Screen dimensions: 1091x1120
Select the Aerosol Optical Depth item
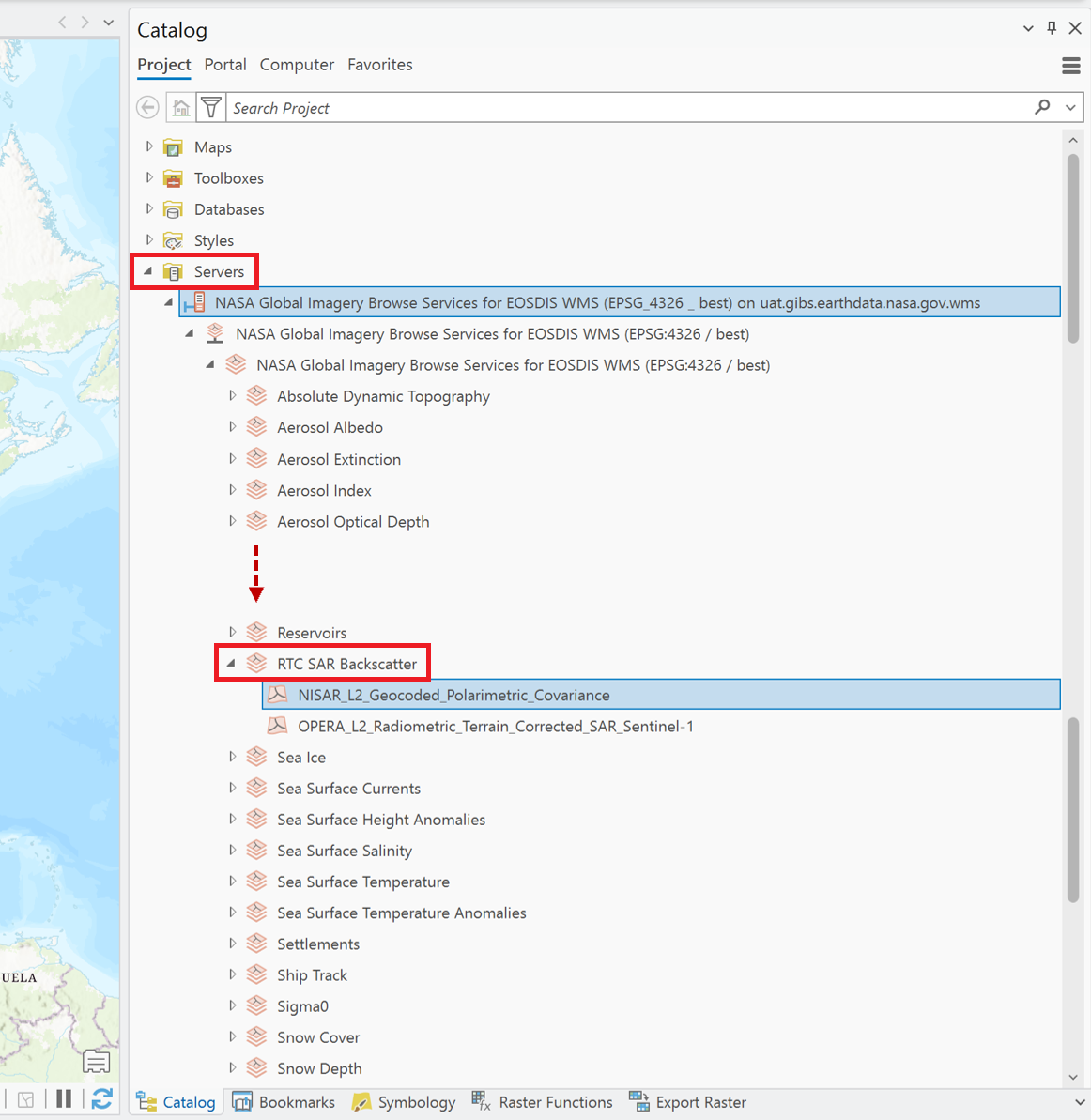pos(353,521)
